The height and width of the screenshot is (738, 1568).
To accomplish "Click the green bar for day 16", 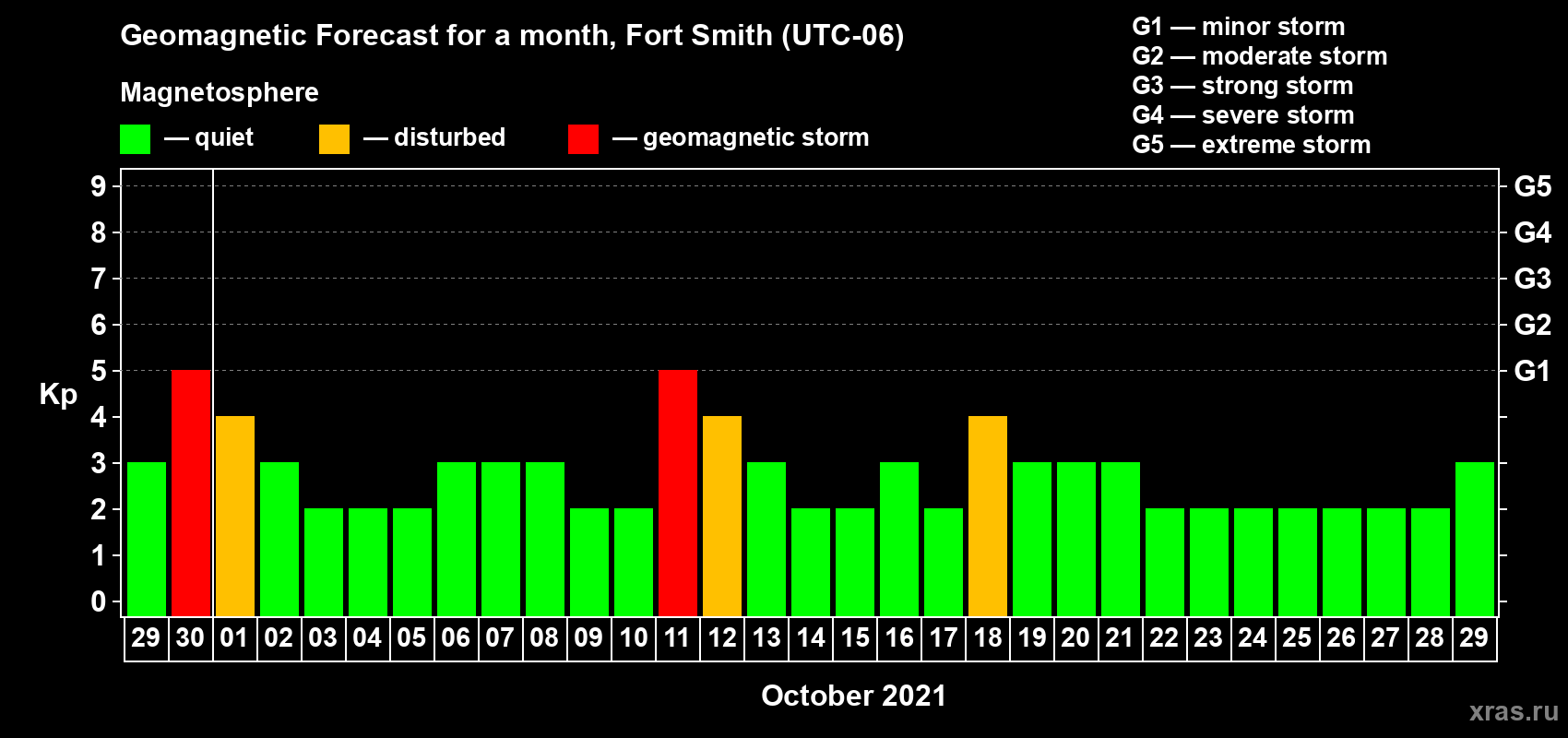I will click(x=899, y=540).
